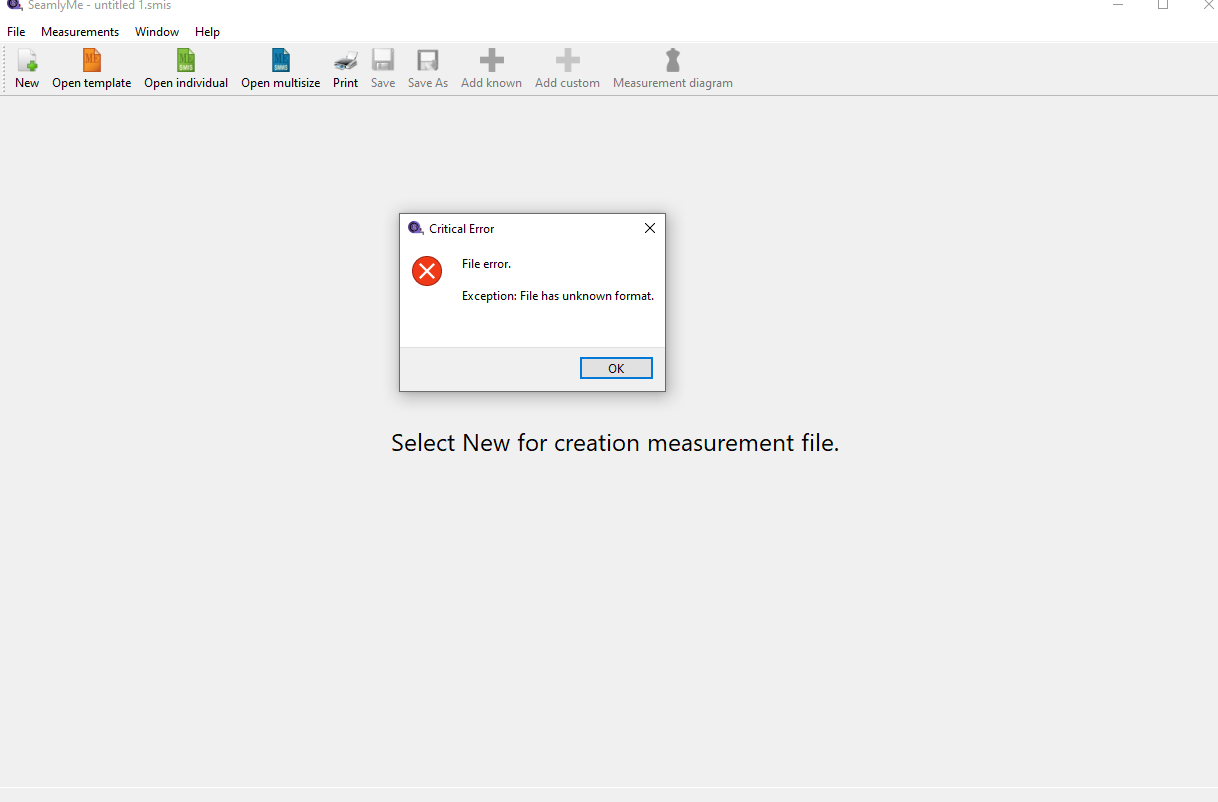Click the Save As toolbar icon
Screen dimensions: 1218x802
click(x=428, y=61)
